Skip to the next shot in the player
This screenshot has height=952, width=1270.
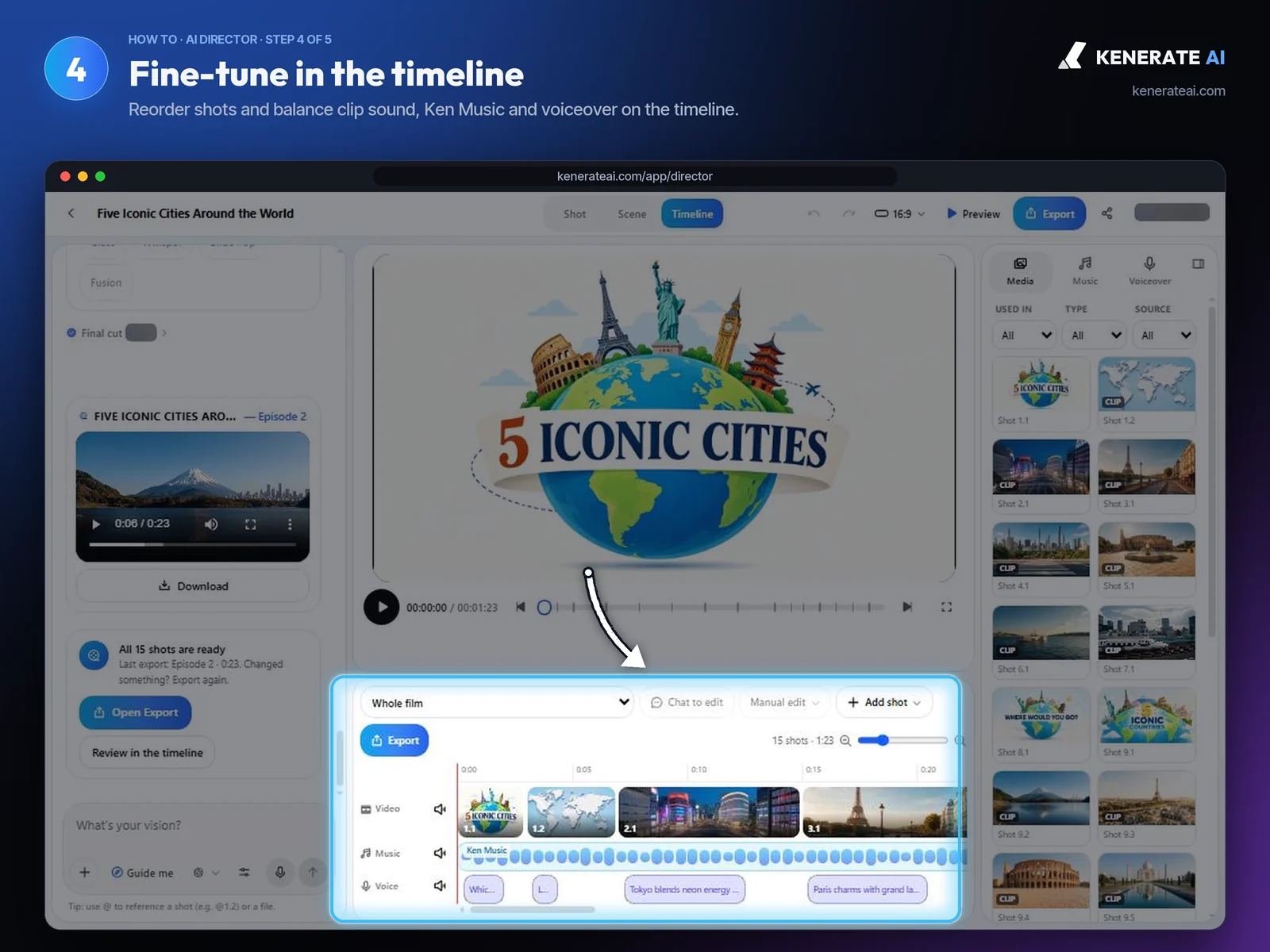tap(907, 607)
